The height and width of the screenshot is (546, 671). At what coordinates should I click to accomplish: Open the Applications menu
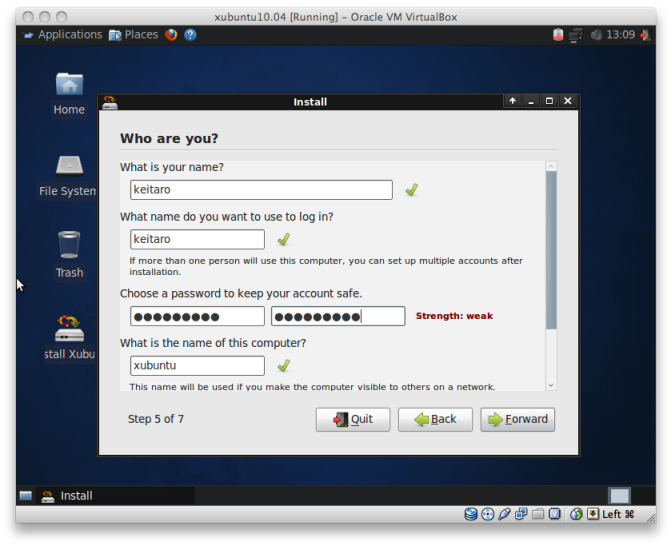coord(63,35)
